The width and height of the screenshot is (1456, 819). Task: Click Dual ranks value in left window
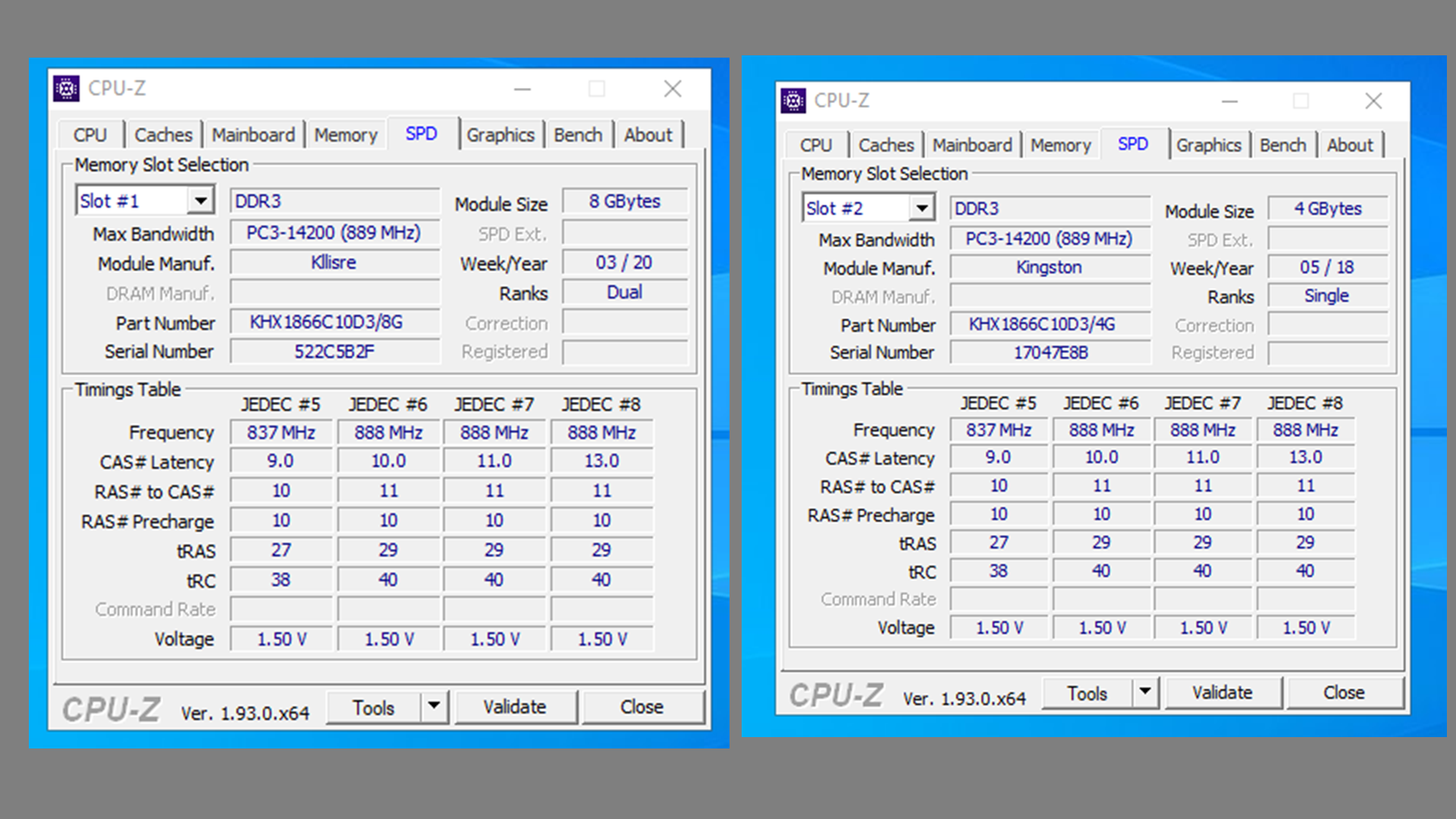pos(625,292)
